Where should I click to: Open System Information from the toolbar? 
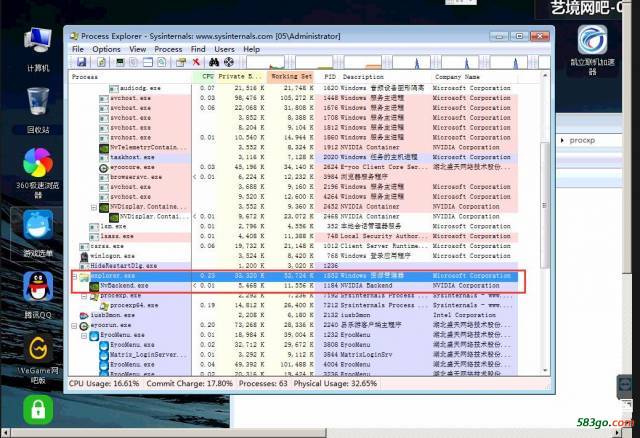120,62
